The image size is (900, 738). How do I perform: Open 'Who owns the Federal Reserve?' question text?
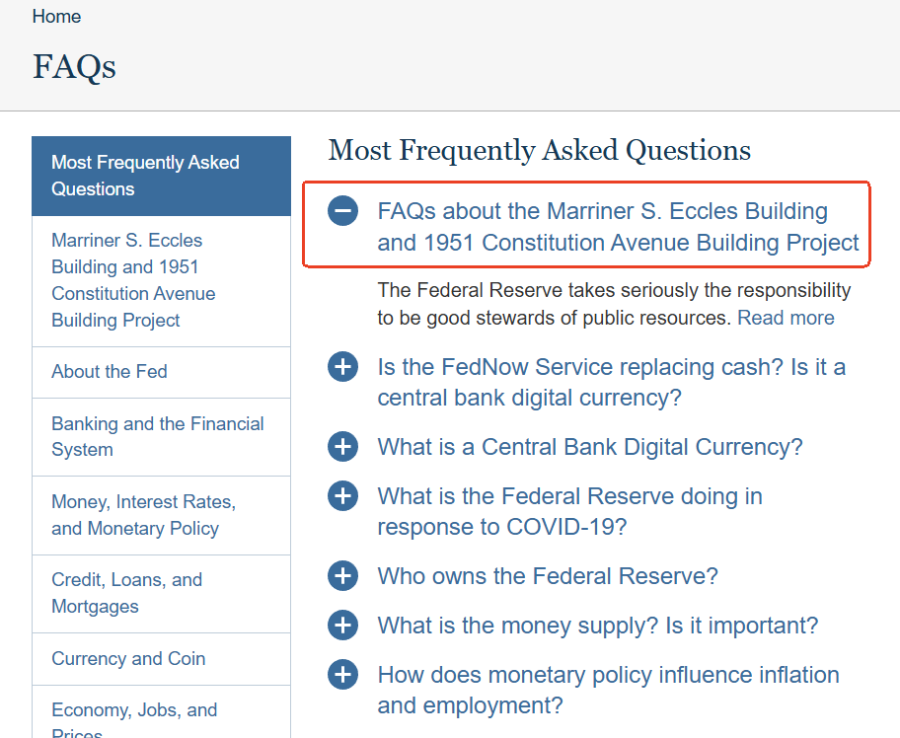(548, 576)
